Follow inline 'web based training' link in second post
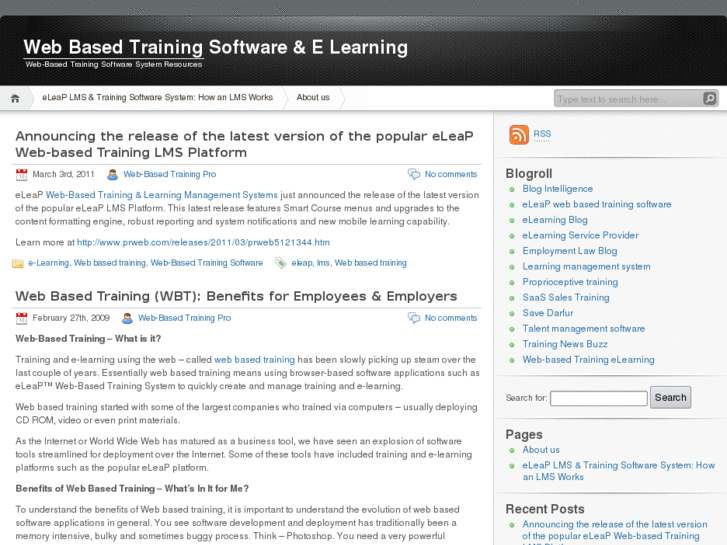 [255, 360]
